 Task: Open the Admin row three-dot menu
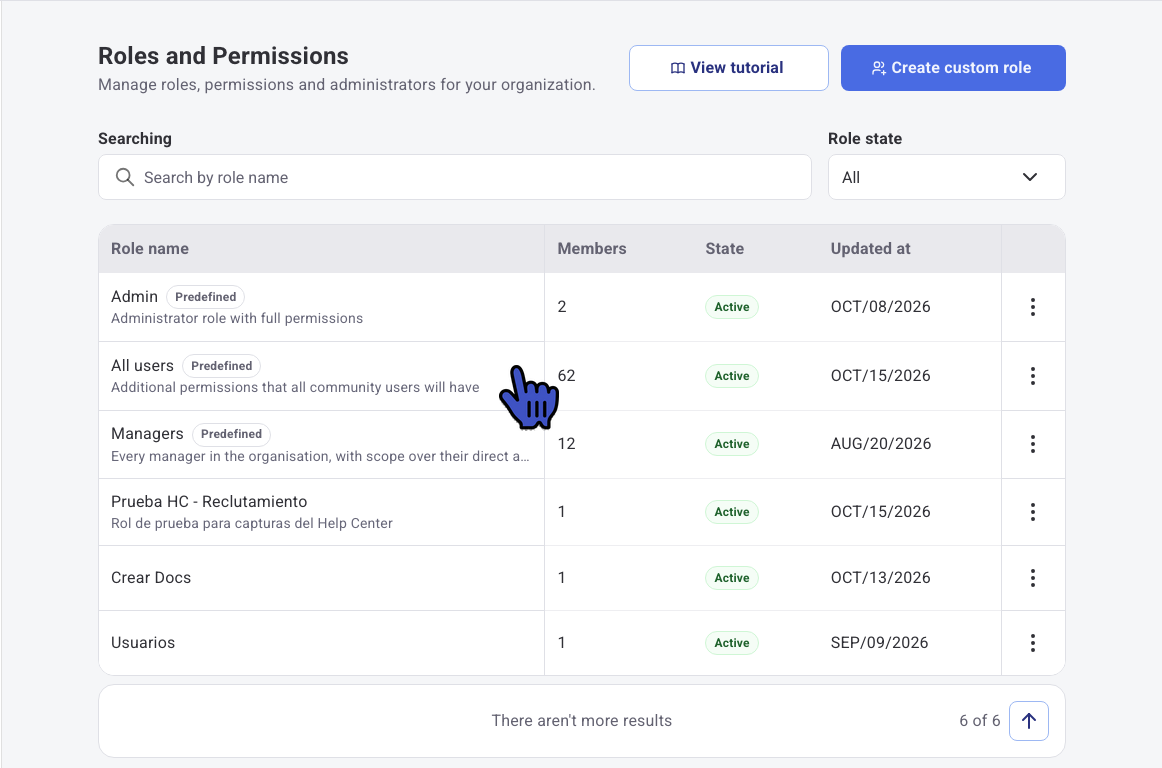coord(1032,307)
